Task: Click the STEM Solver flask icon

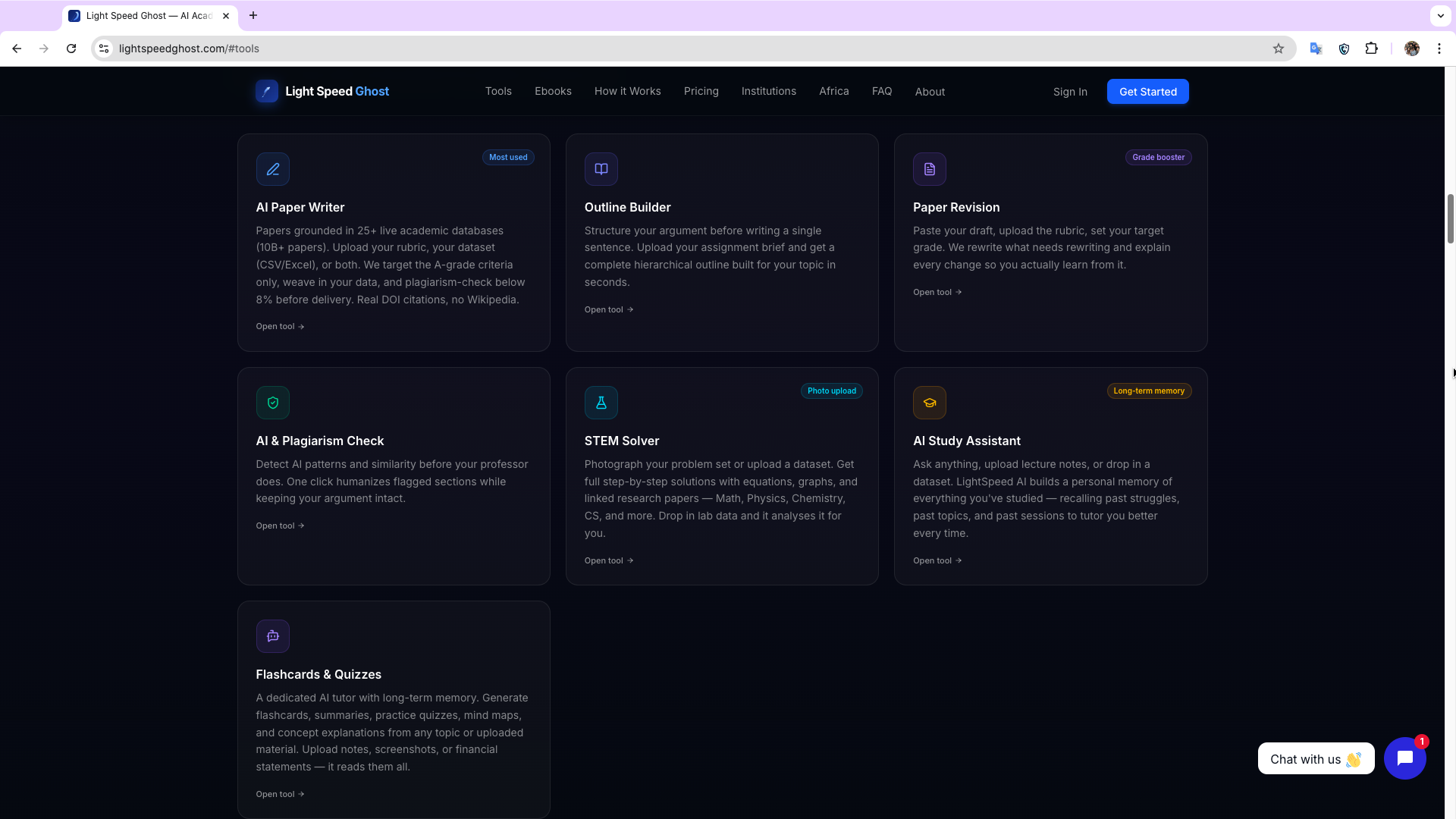Action: click(601, 403)
